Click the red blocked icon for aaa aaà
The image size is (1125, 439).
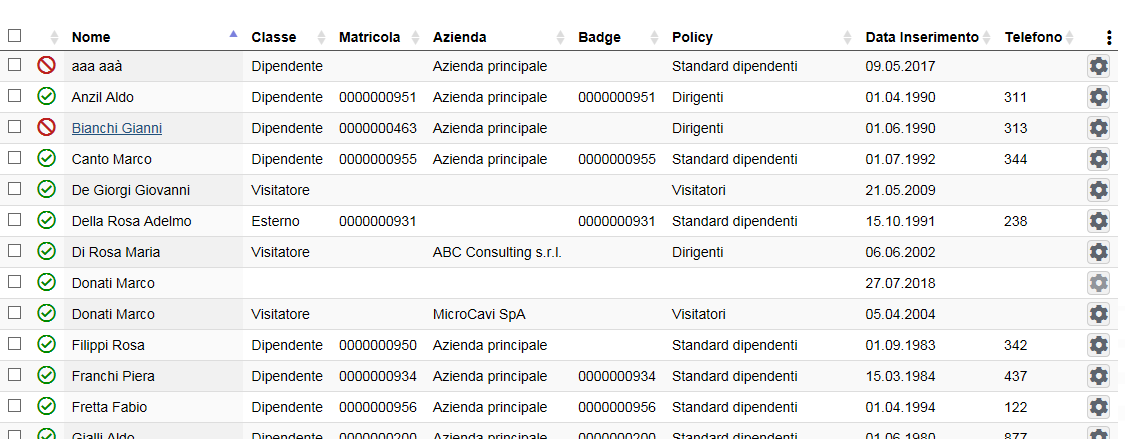pos(46,66)
